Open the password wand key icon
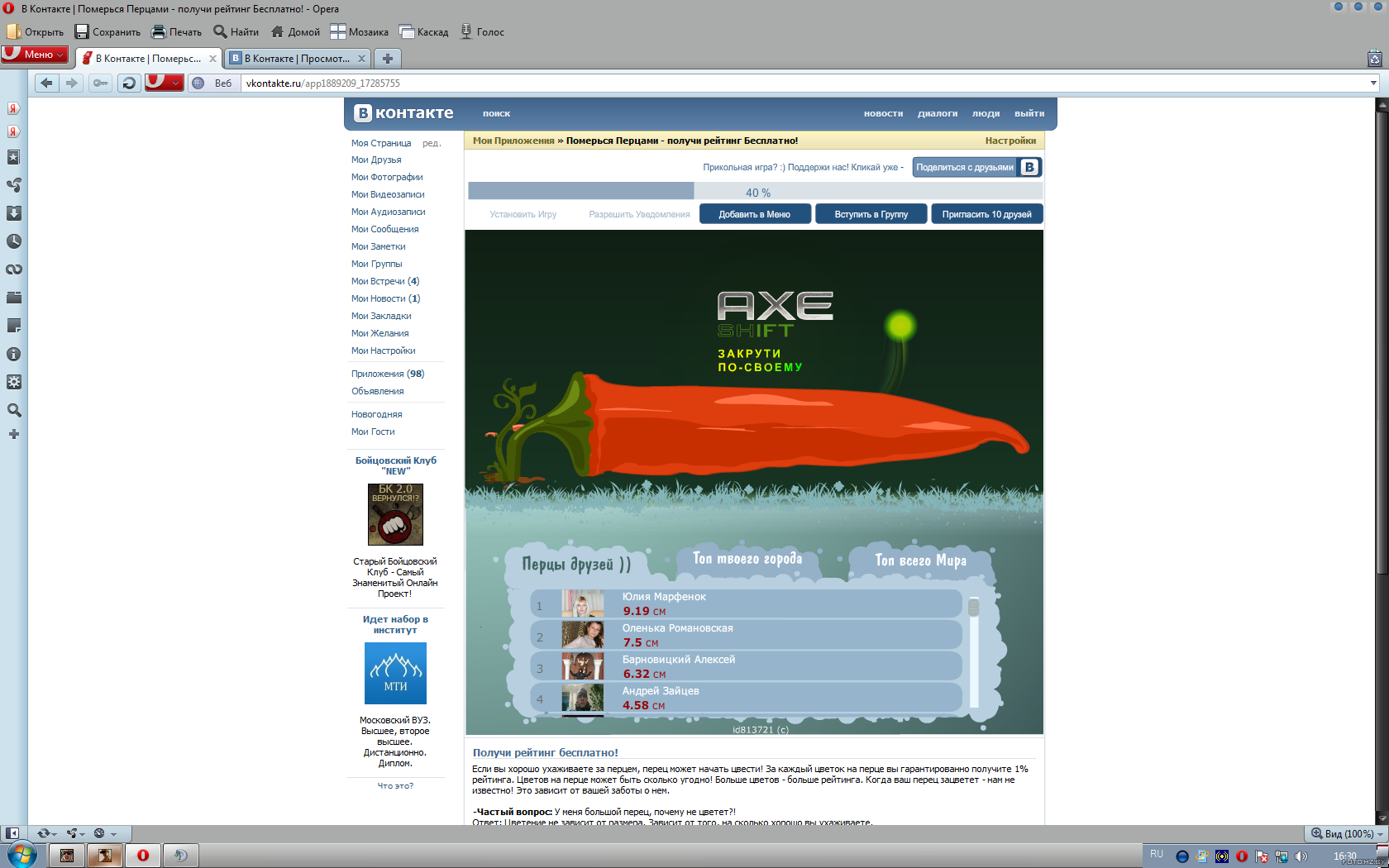 100,83
